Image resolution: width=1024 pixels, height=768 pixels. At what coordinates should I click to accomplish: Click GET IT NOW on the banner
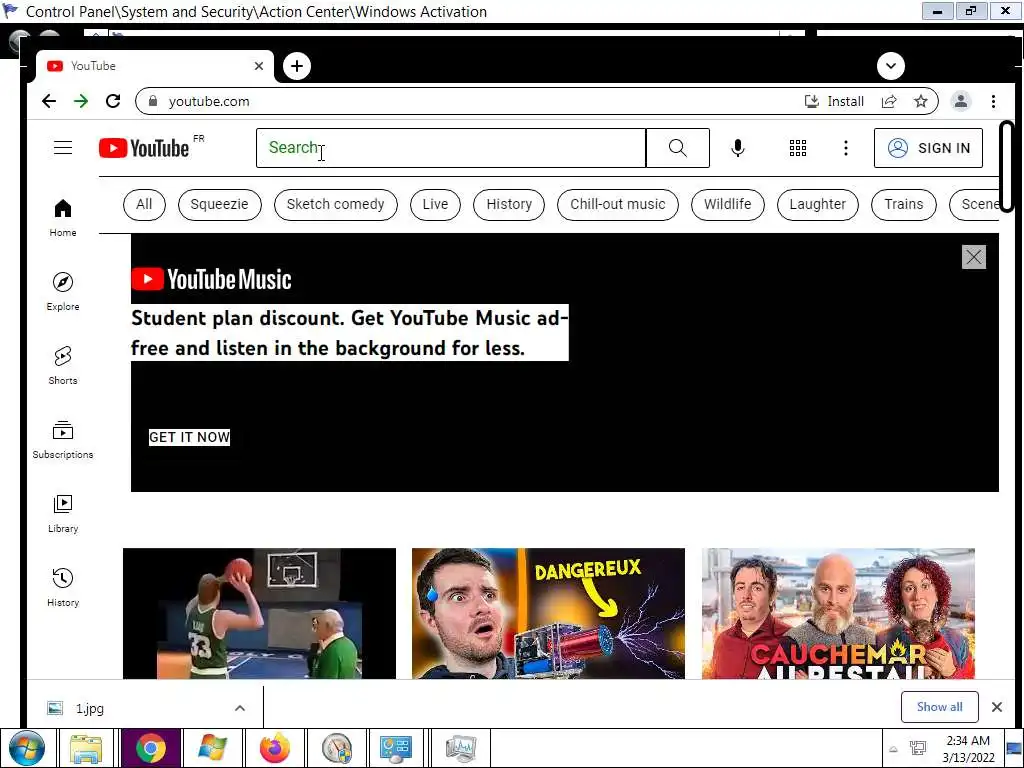(x=189, y=437)
